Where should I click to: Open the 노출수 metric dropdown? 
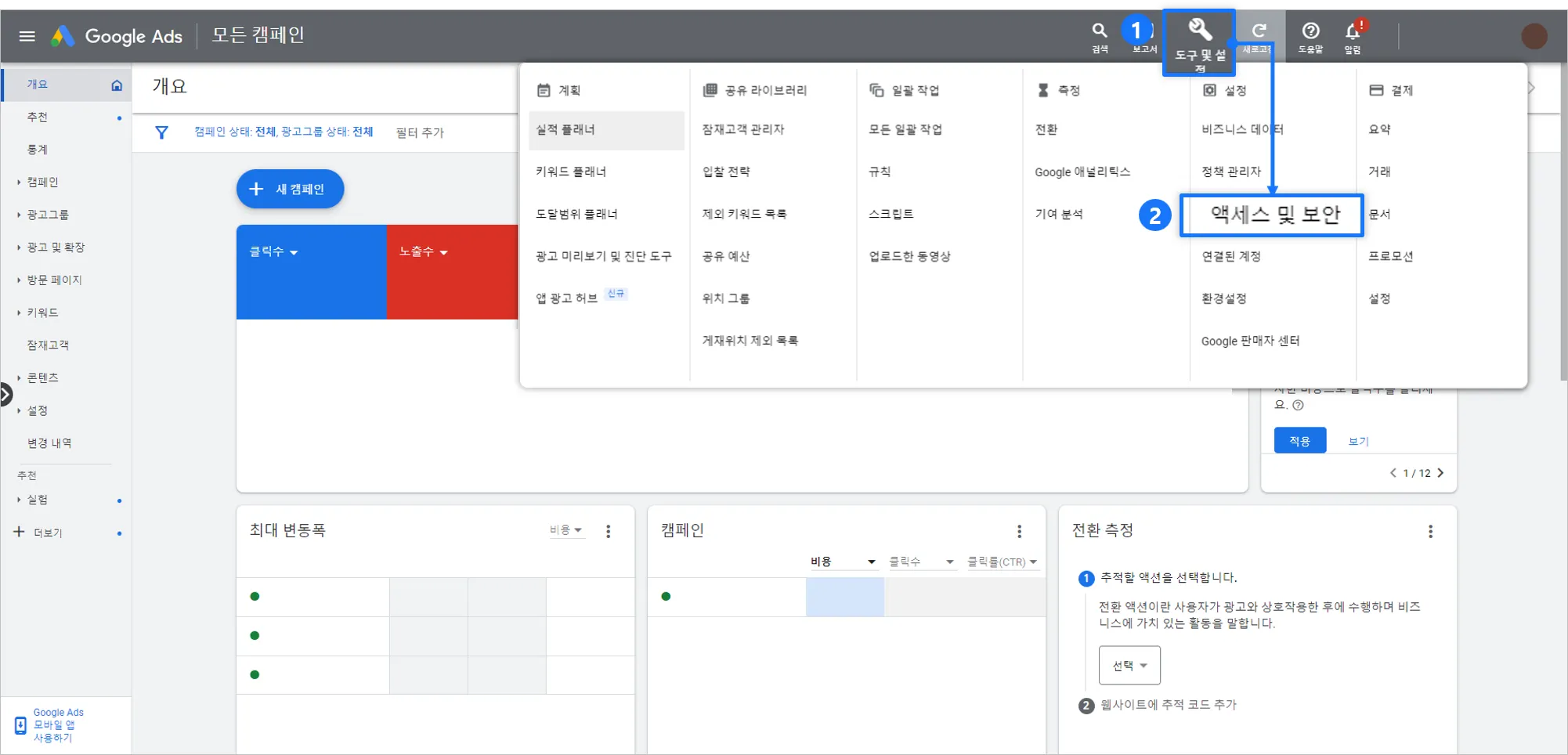[x=423, y=251]
